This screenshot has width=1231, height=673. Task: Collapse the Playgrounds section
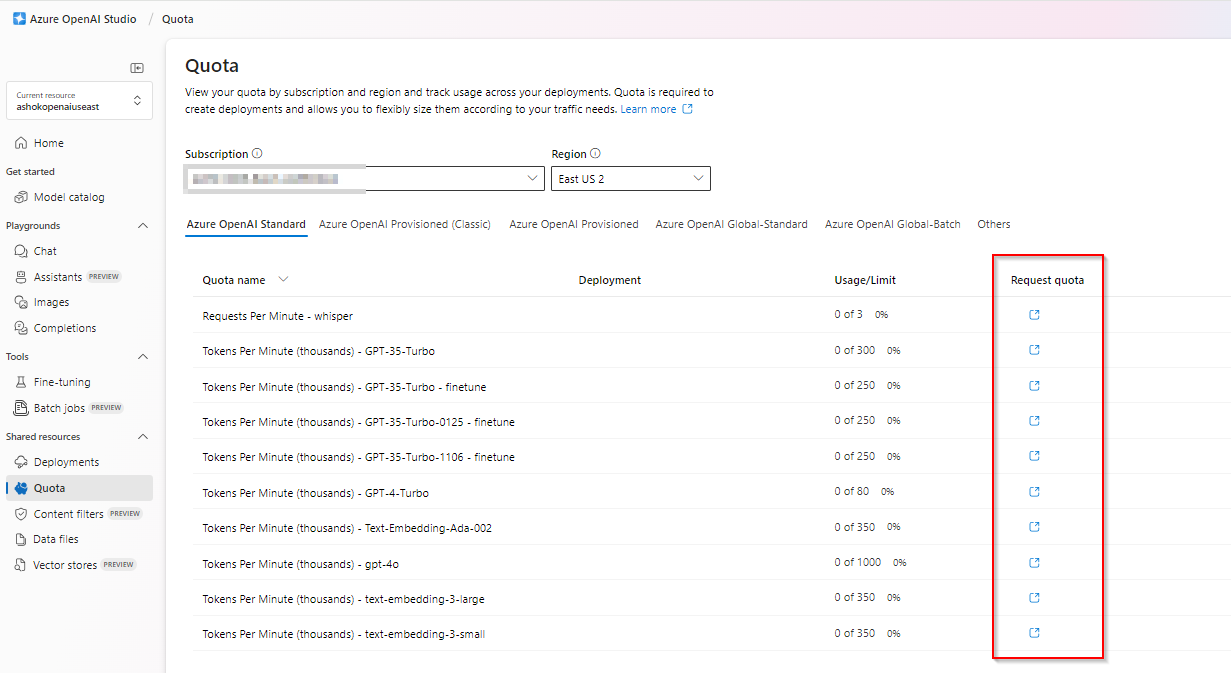tap(143, 226)
